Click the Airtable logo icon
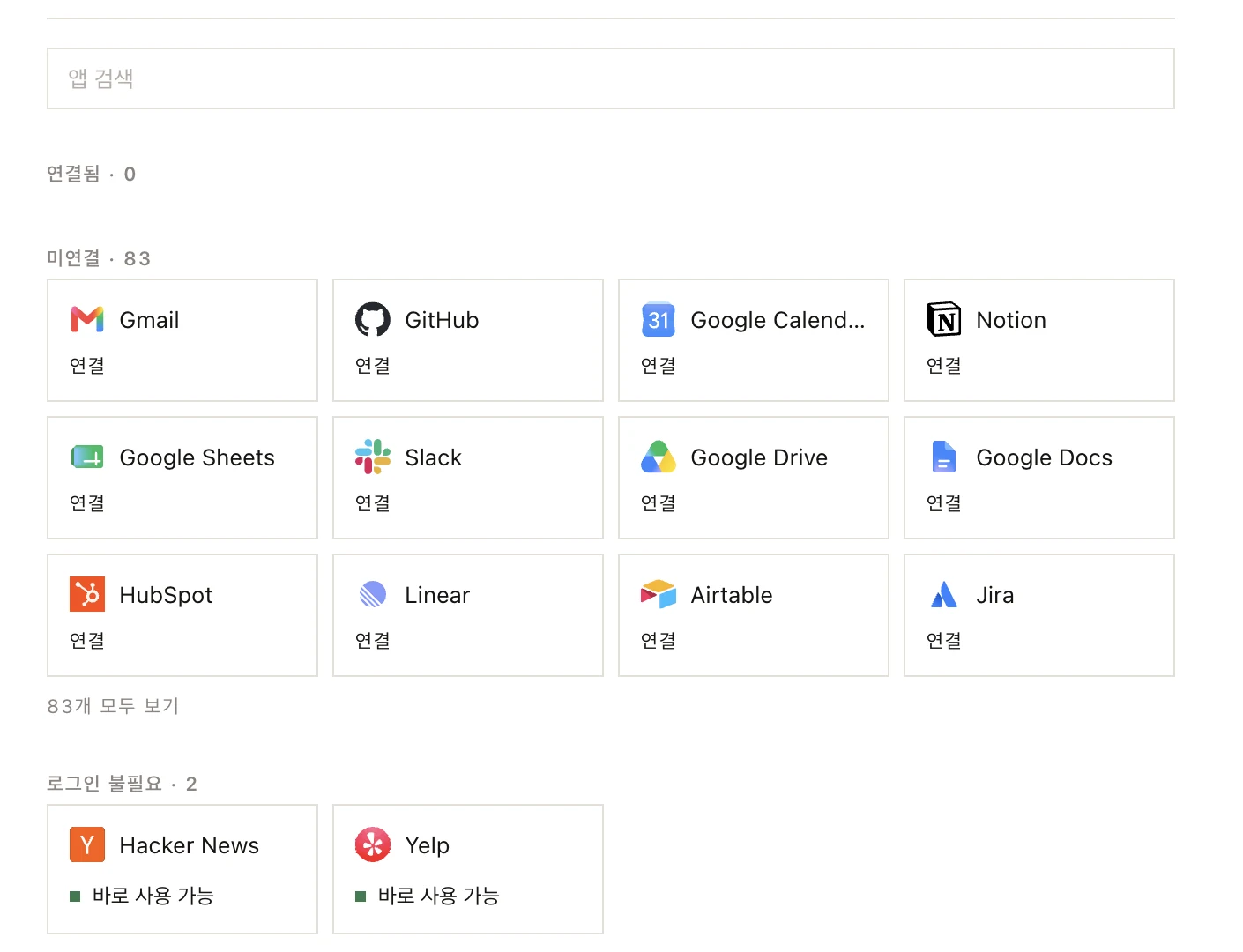 click(x=659, y=594)
